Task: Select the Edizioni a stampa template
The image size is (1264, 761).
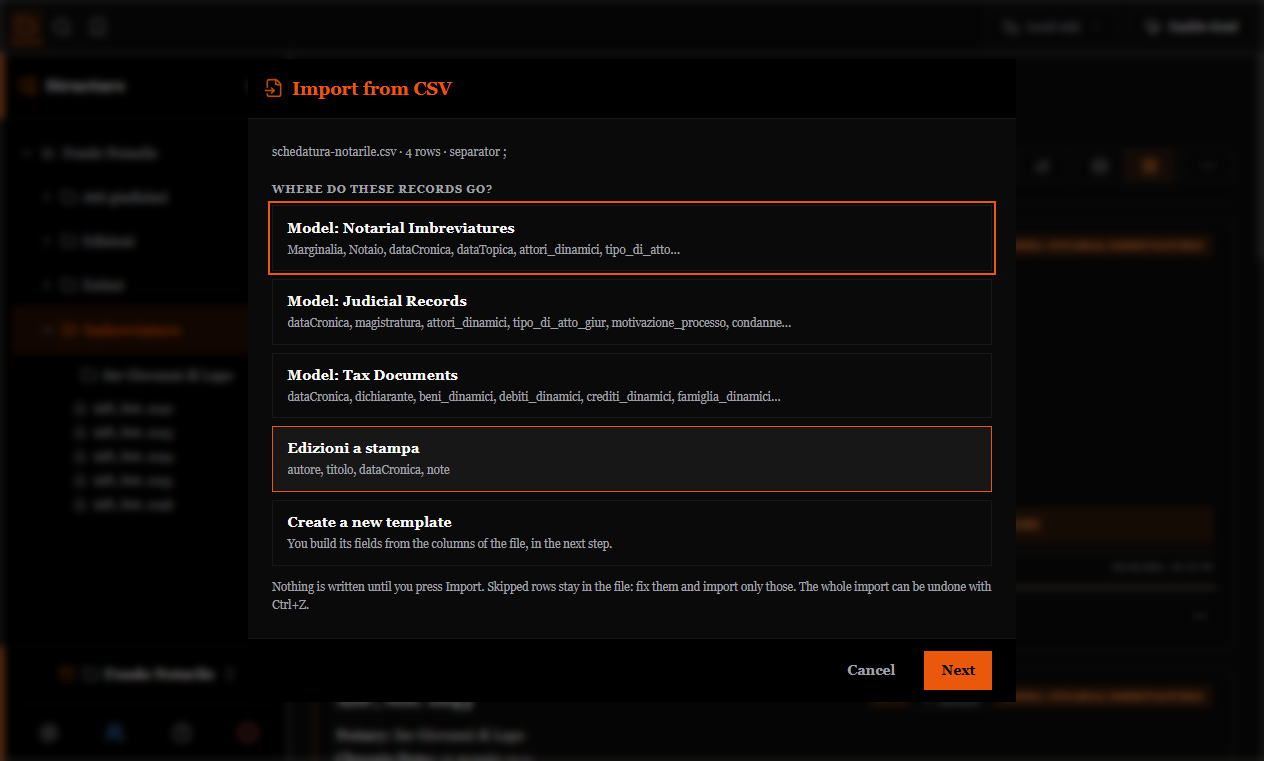Action: click(x=632, y=459)
